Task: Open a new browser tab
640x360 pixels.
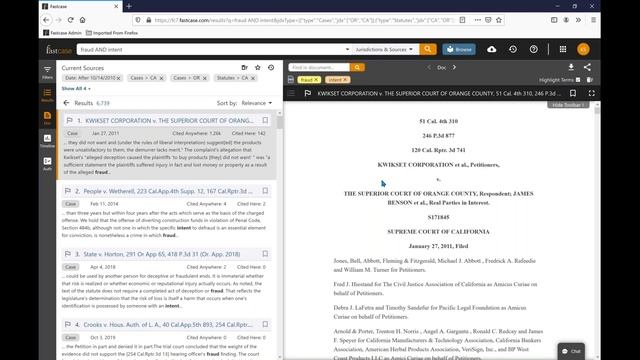Action: (129, 7)
